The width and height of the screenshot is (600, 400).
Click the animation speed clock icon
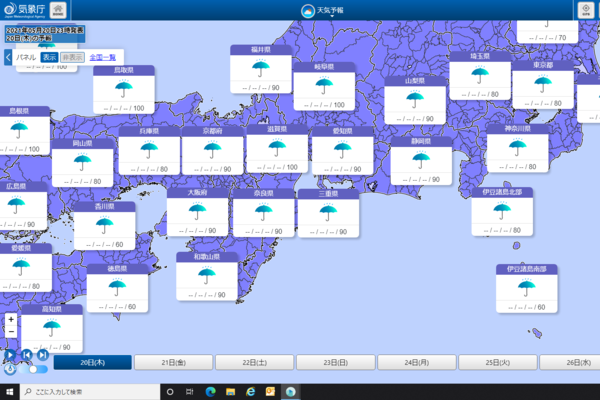coord(10,369)
